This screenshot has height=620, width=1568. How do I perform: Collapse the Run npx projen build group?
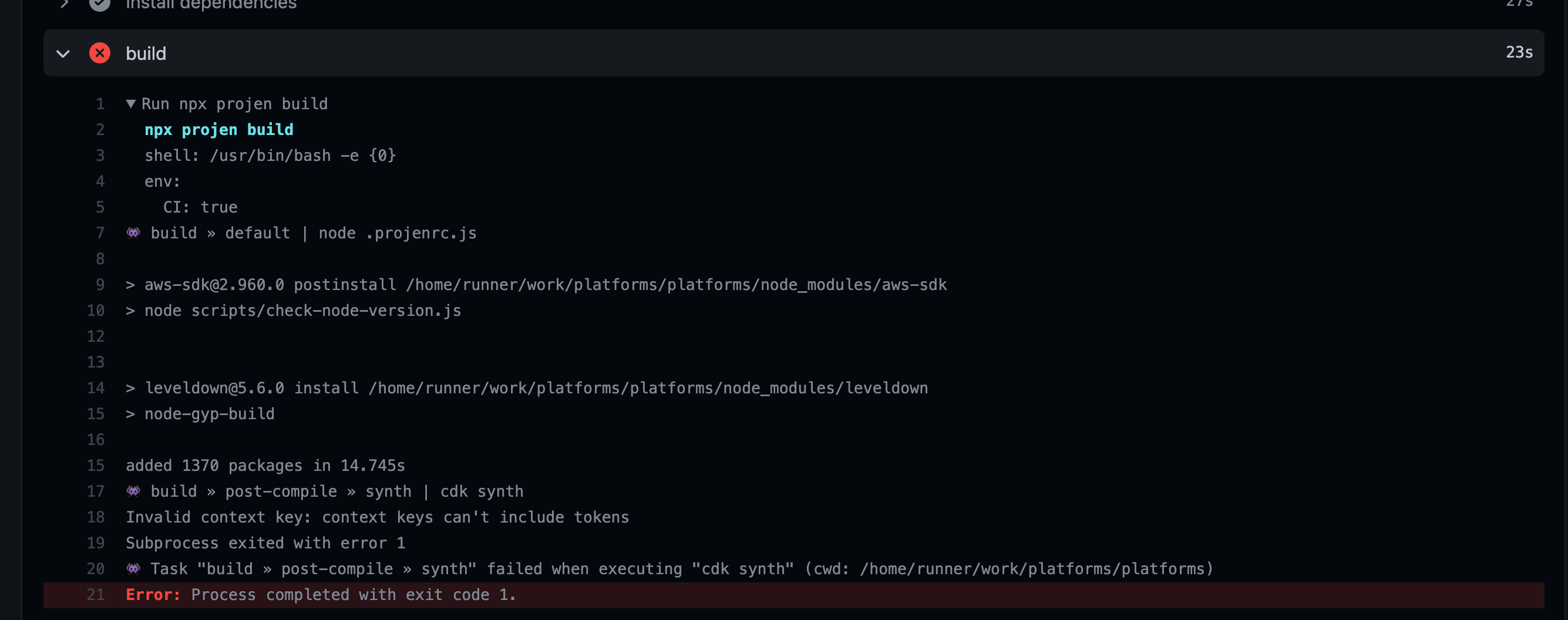(131, 103)
